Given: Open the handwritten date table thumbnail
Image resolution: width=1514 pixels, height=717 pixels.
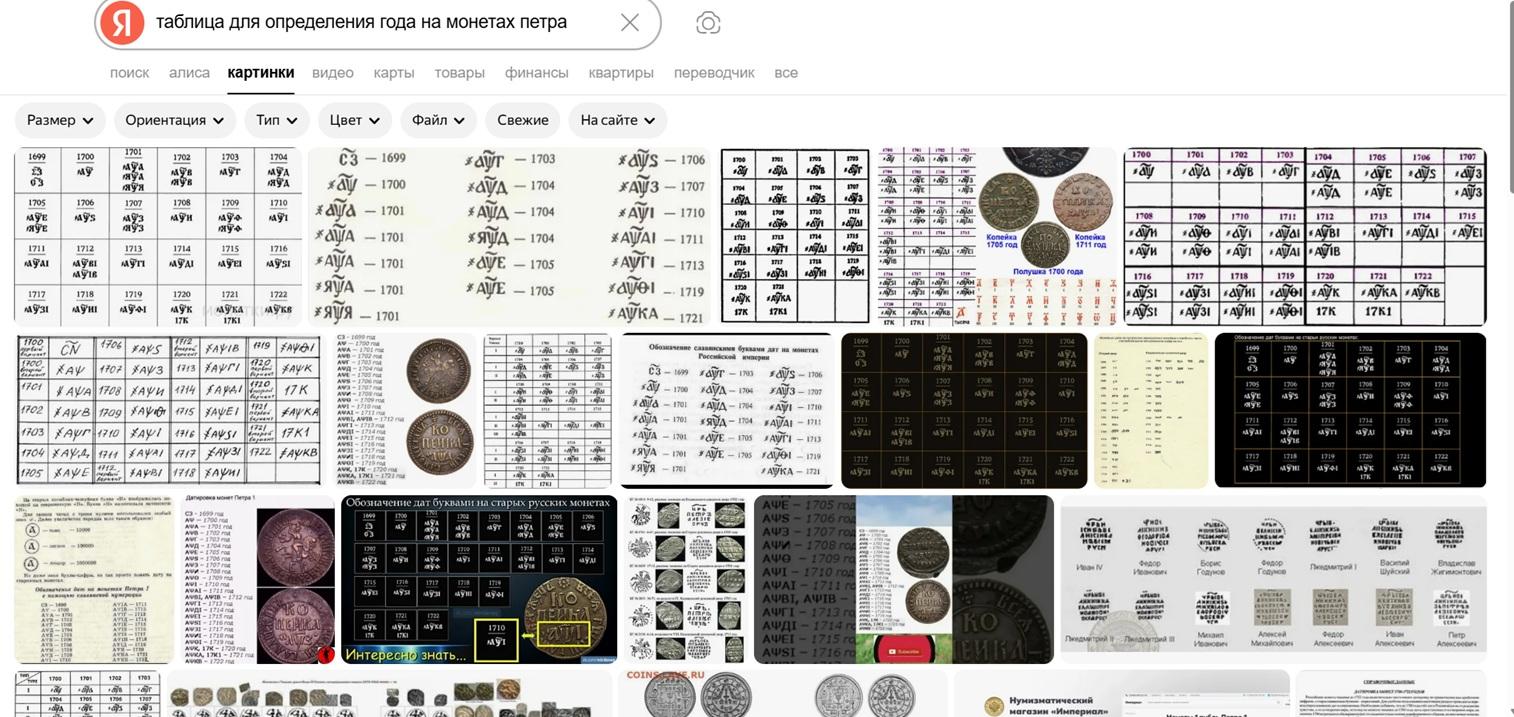Looking at the screenshot, I should [168, 410].
